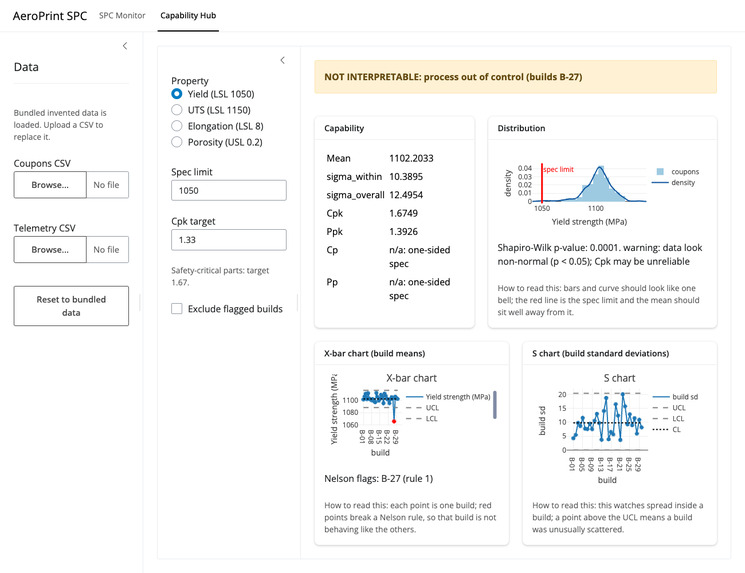Image resolution: width=745 pixels, height=573 pixels.
Task: Open the Capability Hub tab
Action: 188,16
